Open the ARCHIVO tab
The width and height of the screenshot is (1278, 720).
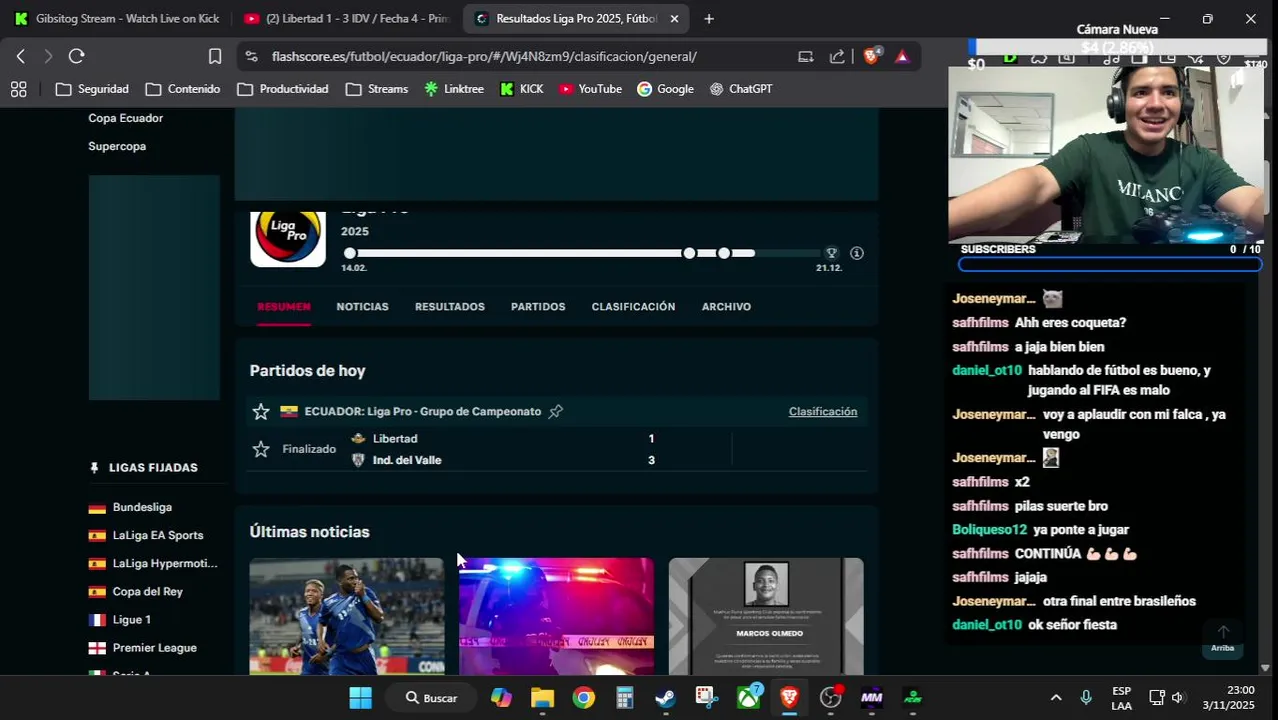pos(726,307)
